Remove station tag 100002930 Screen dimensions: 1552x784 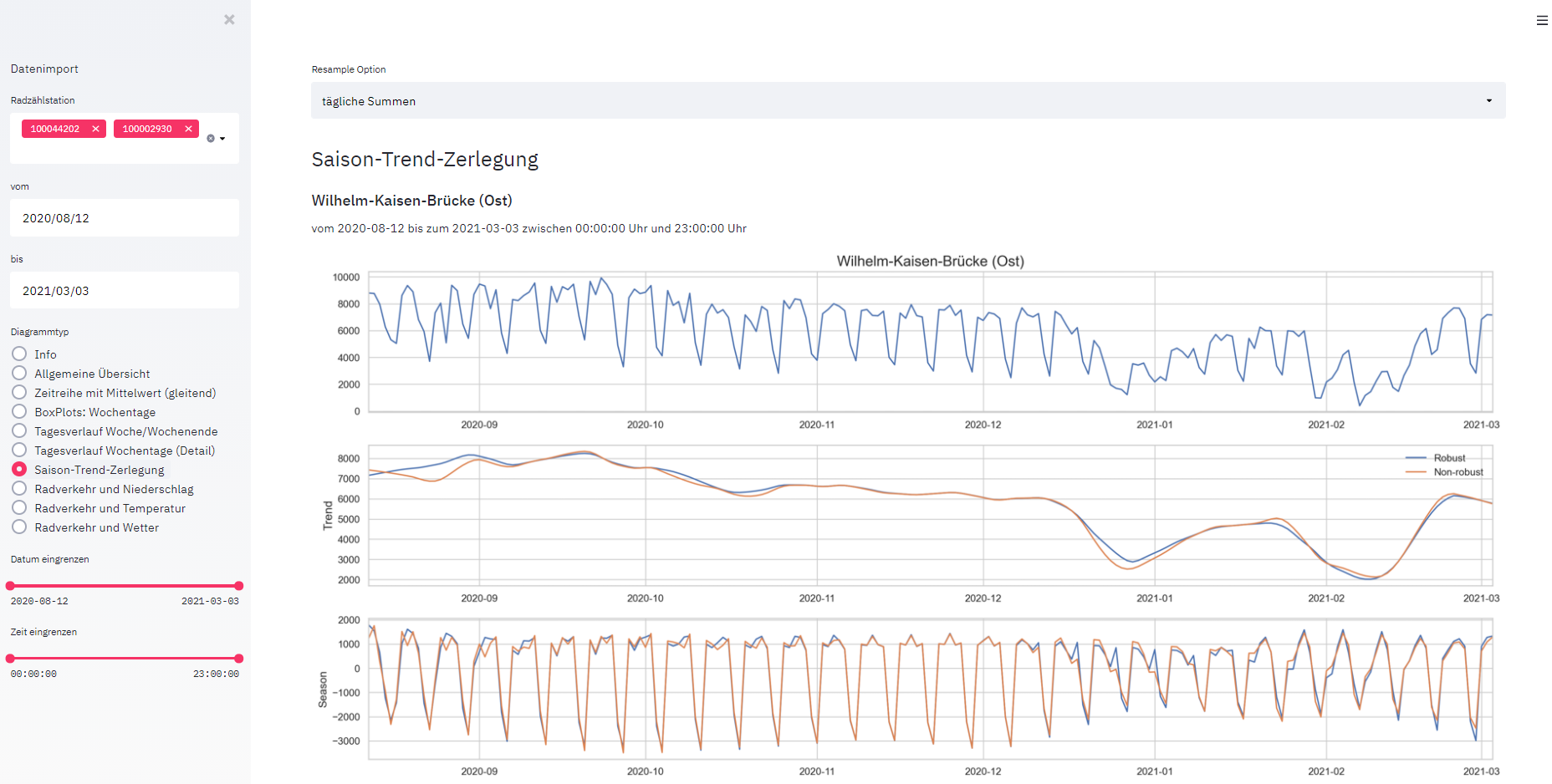[x=188, y=129]
